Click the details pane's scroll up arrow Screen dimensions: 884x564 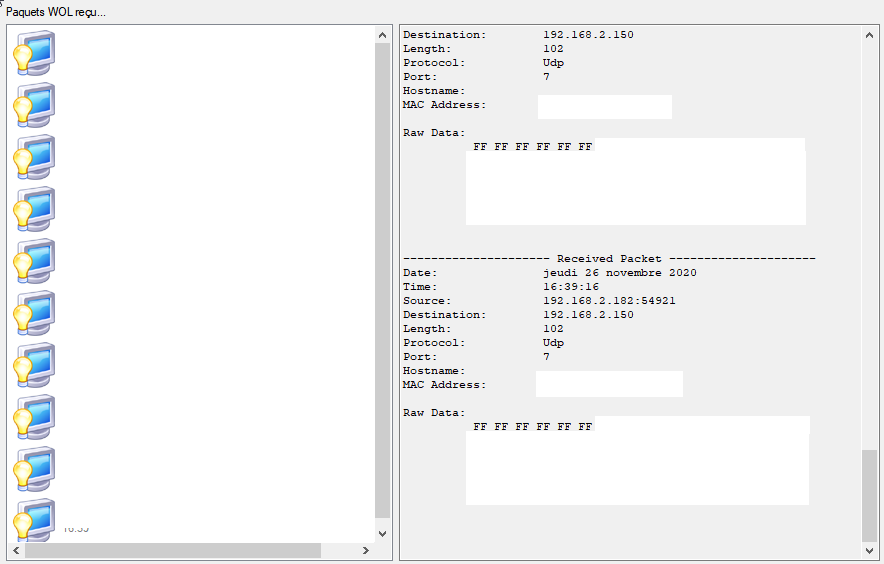pyautogui.click(x=869, y=35)
